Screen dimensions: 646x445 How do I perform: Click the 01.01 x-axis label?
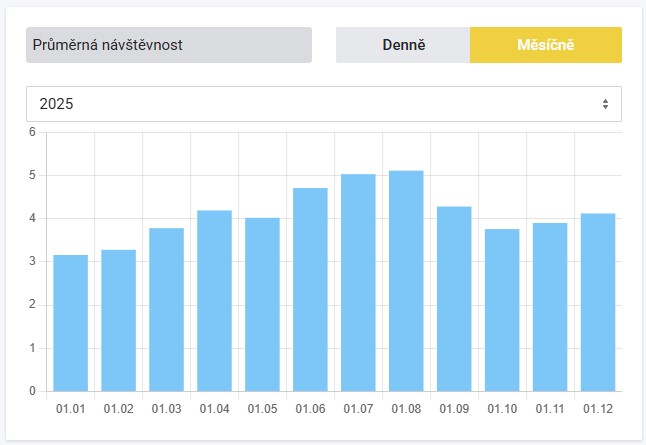tap(70, 409)
